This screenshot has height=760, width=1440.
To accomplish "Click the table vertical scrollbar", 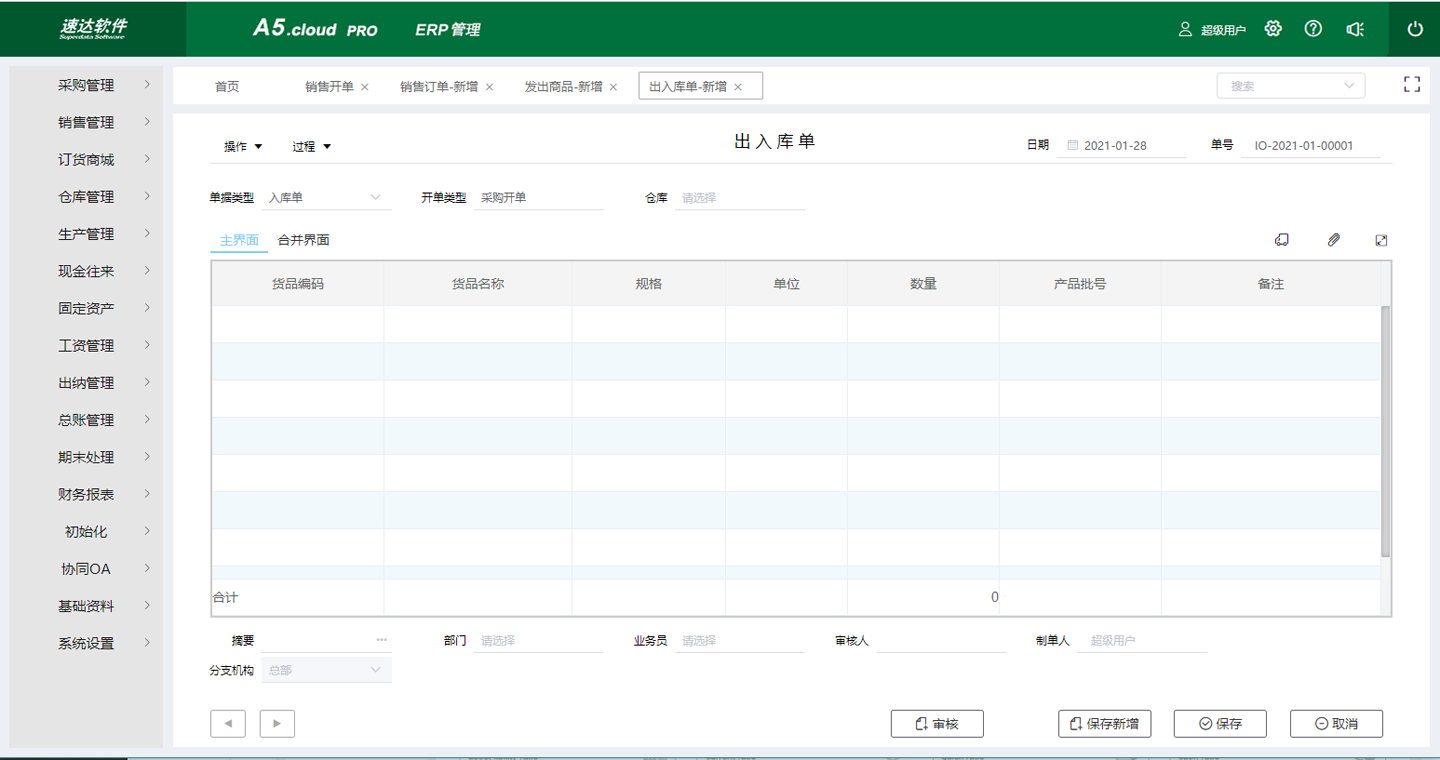I will 1385,431.
